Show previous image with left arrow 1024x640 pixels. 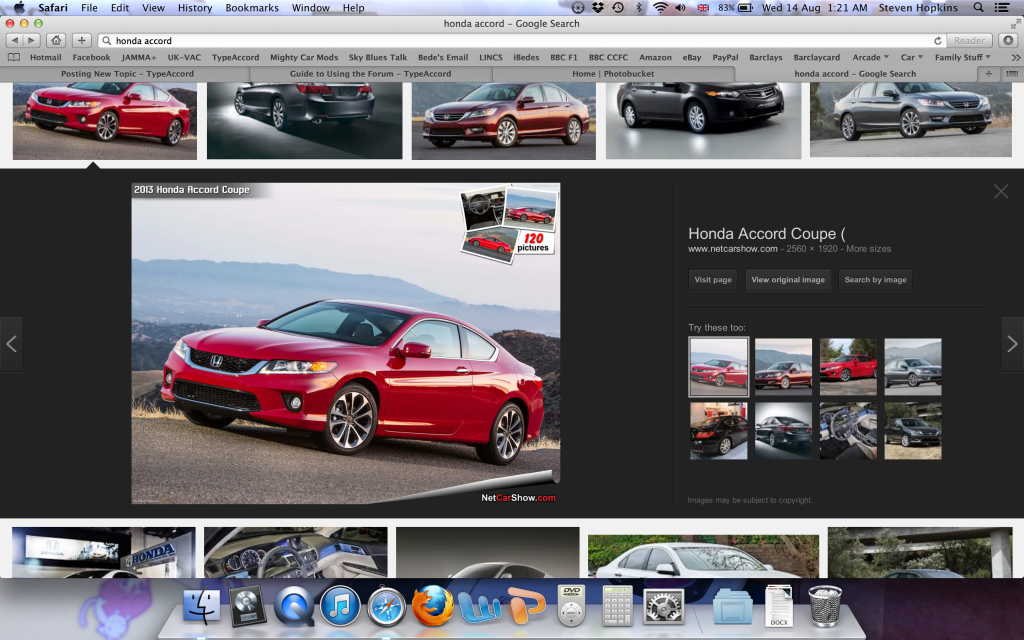[x=11, y=344]
